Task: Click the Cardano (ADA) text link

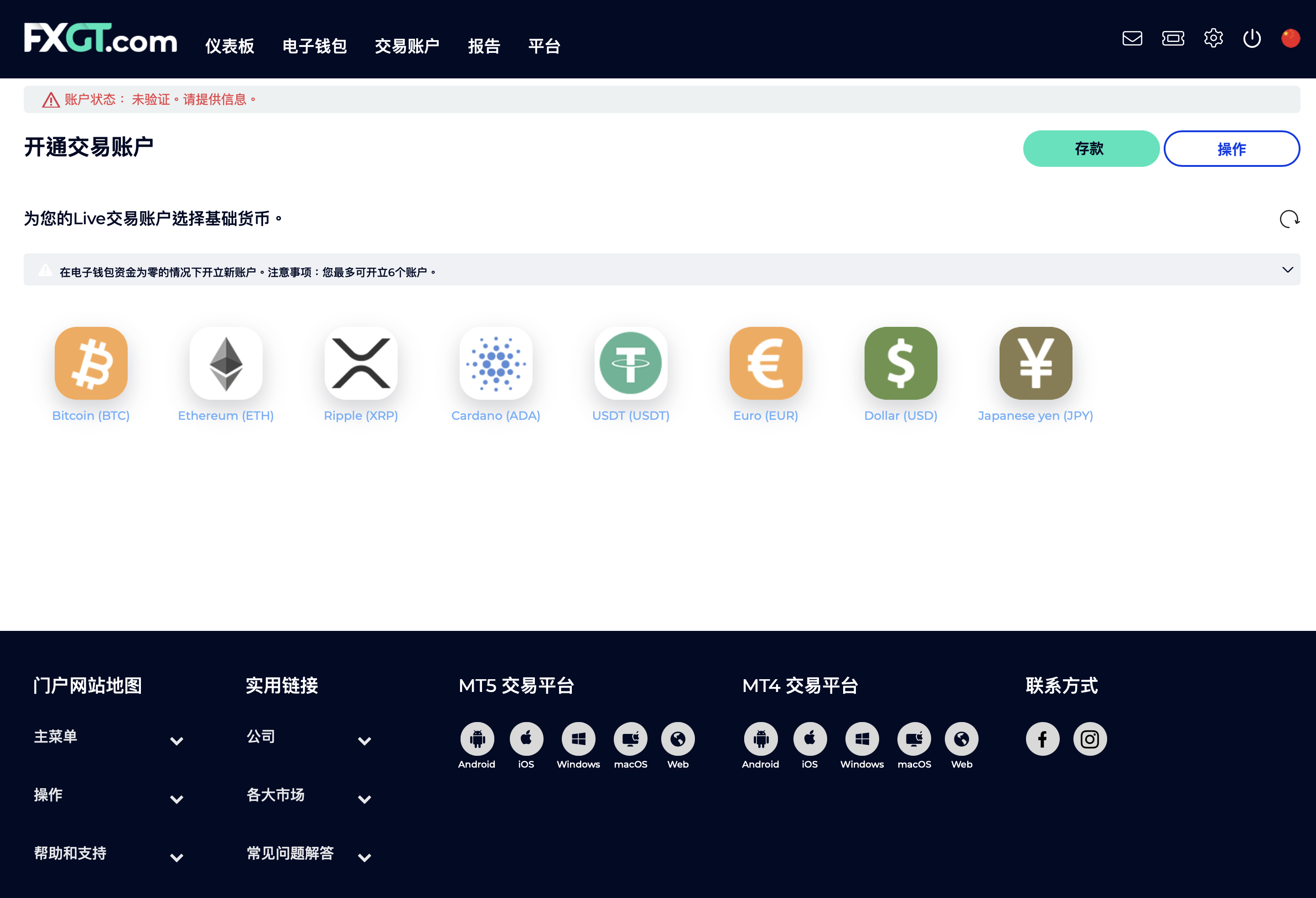Action: coord(496,416)
